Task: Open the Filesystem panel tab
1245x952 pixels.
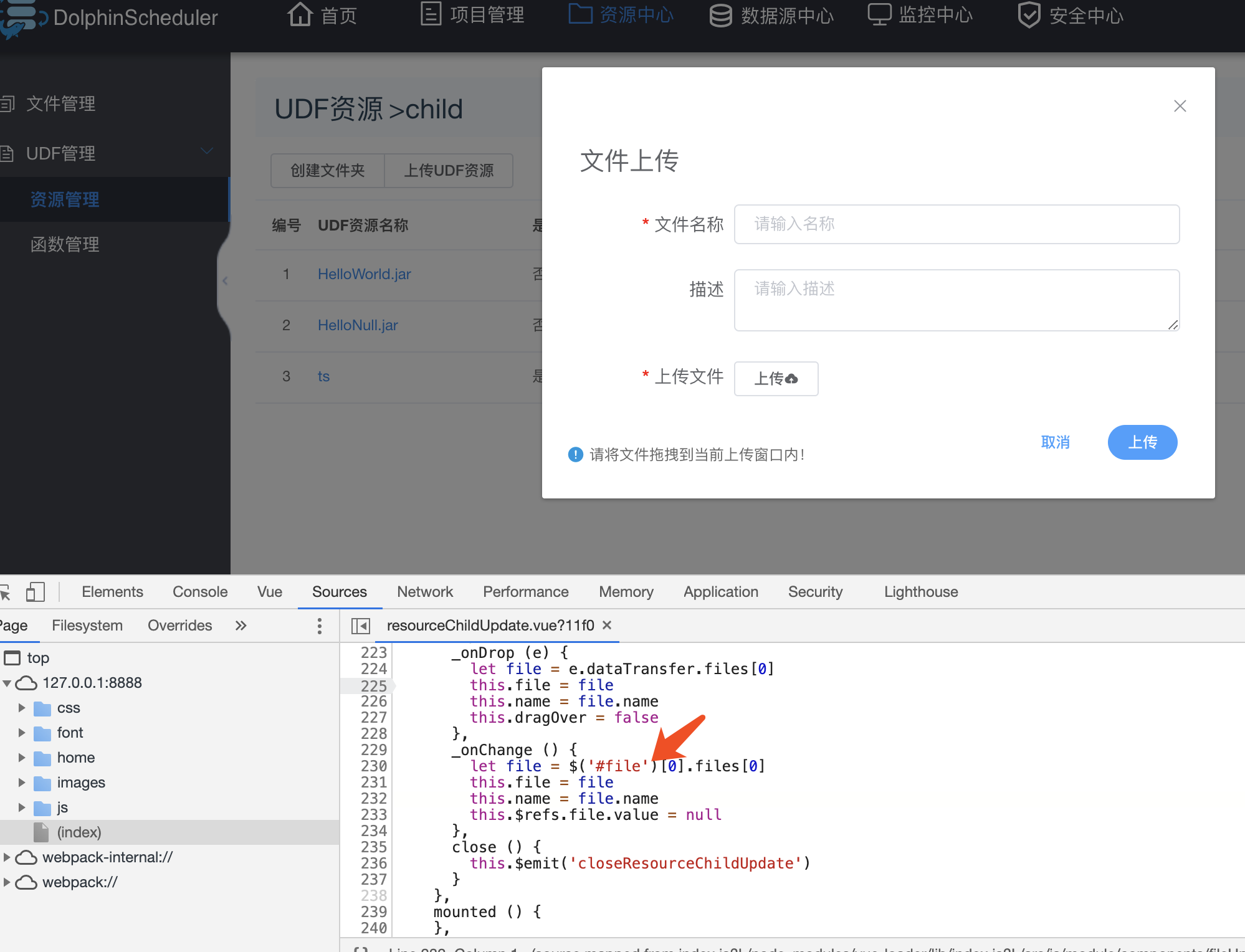Action: (x=87, y=625)
